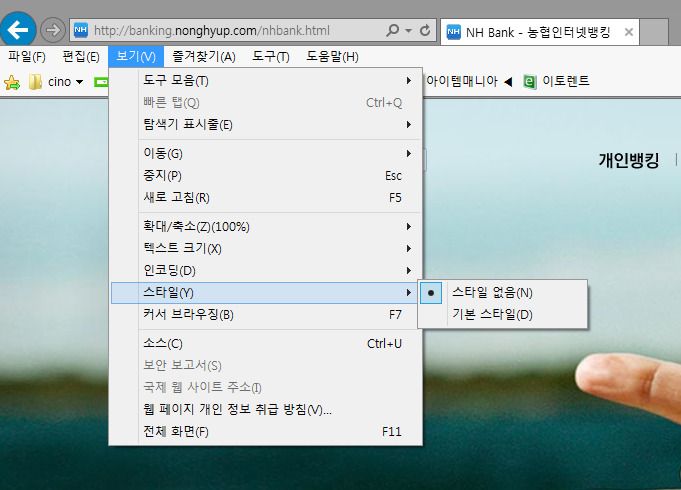The image size is (681, 490).
Task: Select the 스타일 없음(N) radio option
Action: click(503, 292)
